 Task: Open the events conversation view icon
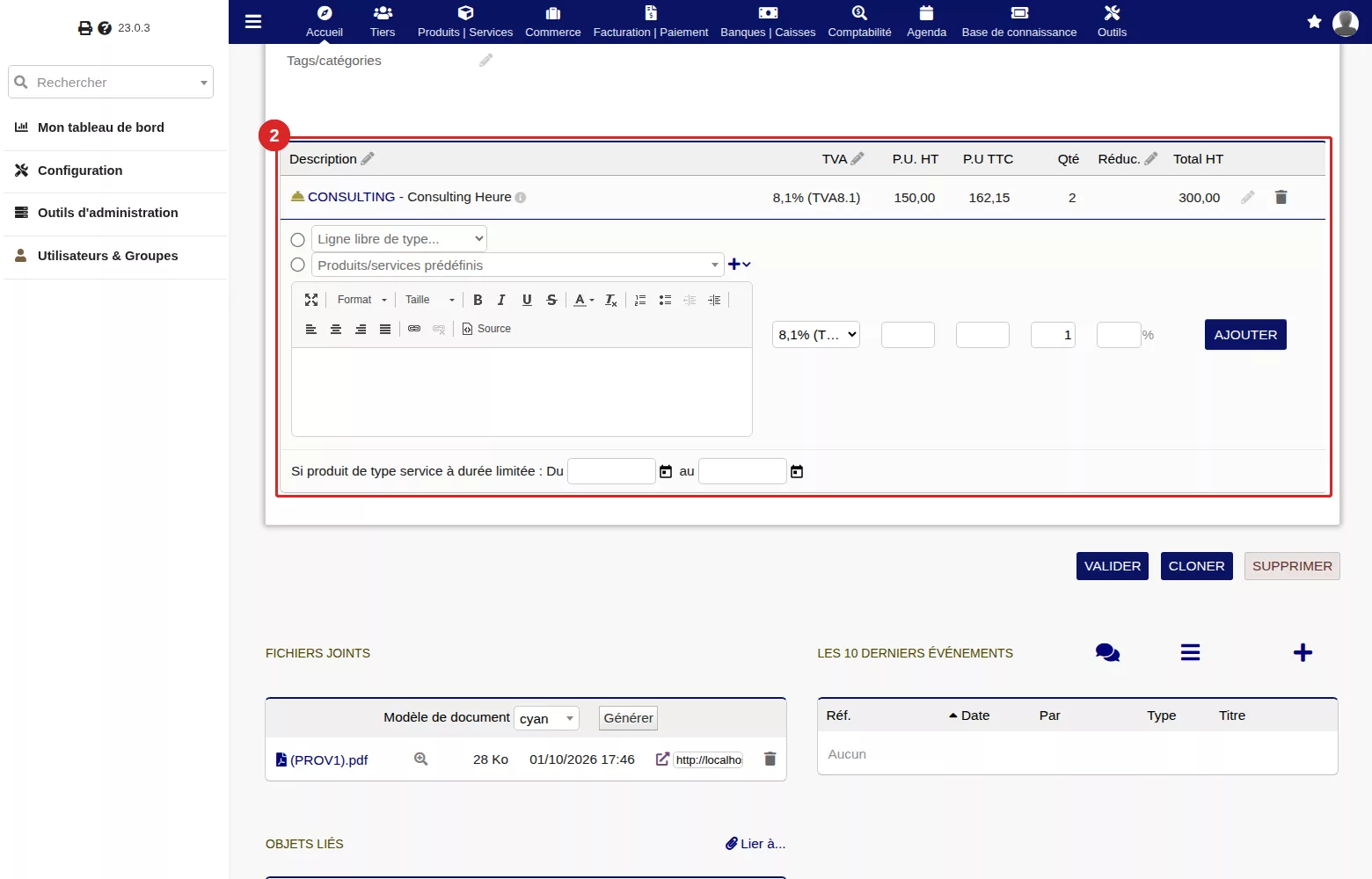point(1108,652)
